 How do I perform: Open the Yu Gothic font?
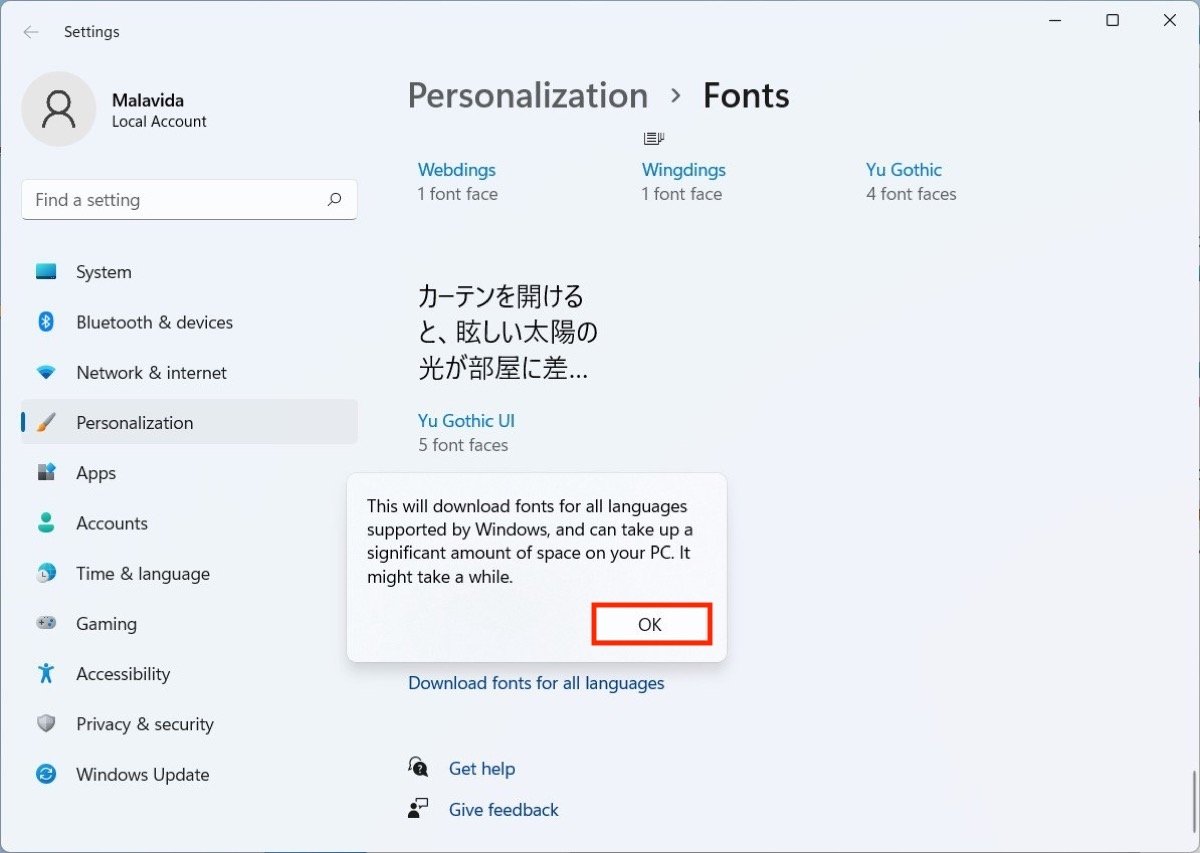click(904, 170)
